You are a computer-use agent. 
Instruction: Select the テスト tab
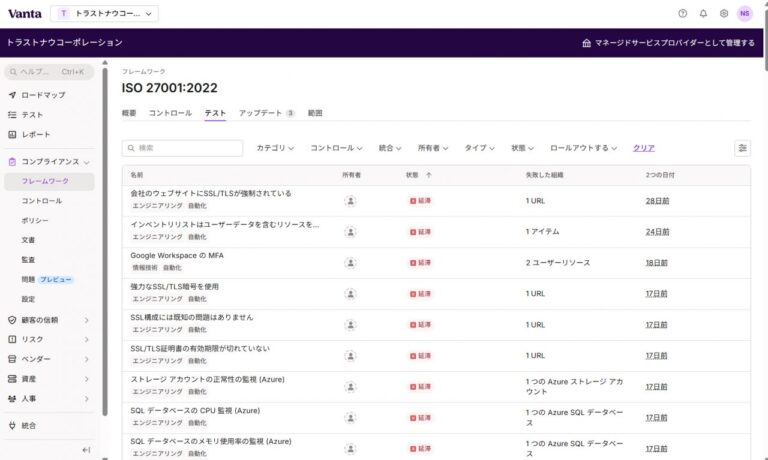tap(215, 113)
